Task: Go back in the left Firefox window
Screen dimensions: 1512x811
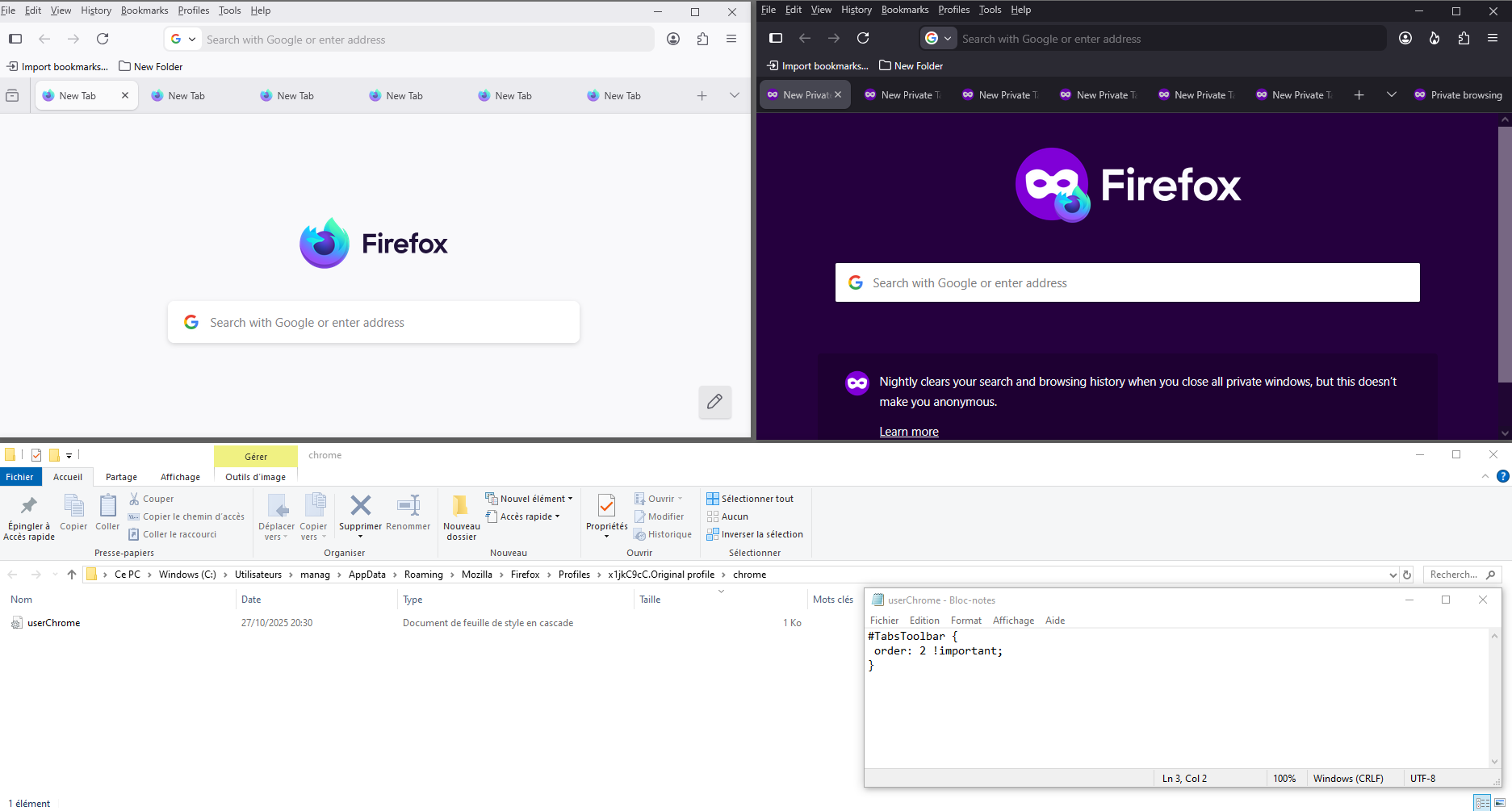Action: coord(44,39)
